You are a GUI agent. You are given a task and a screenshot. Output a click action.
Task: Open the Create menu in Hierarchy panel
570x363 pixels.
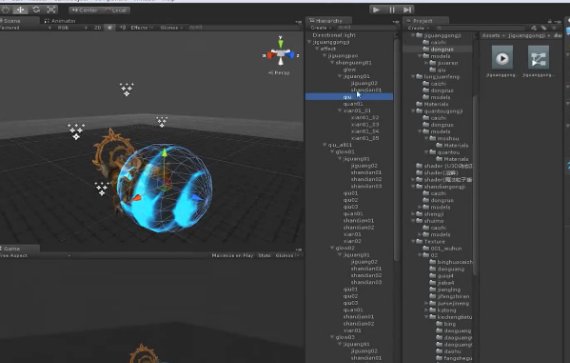click(x=321, y=28)
